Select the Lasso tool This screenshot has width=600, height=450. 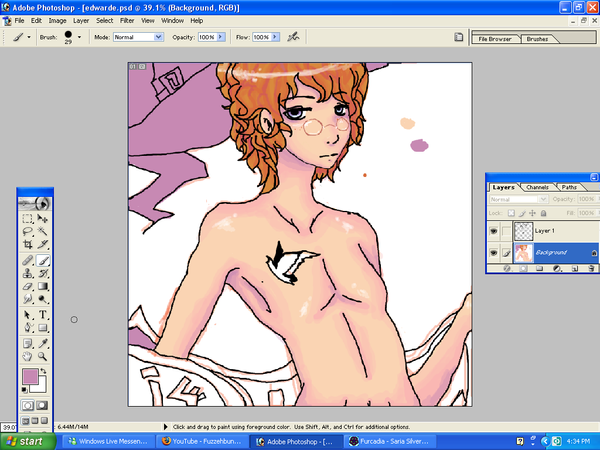[x=28, y=231]
